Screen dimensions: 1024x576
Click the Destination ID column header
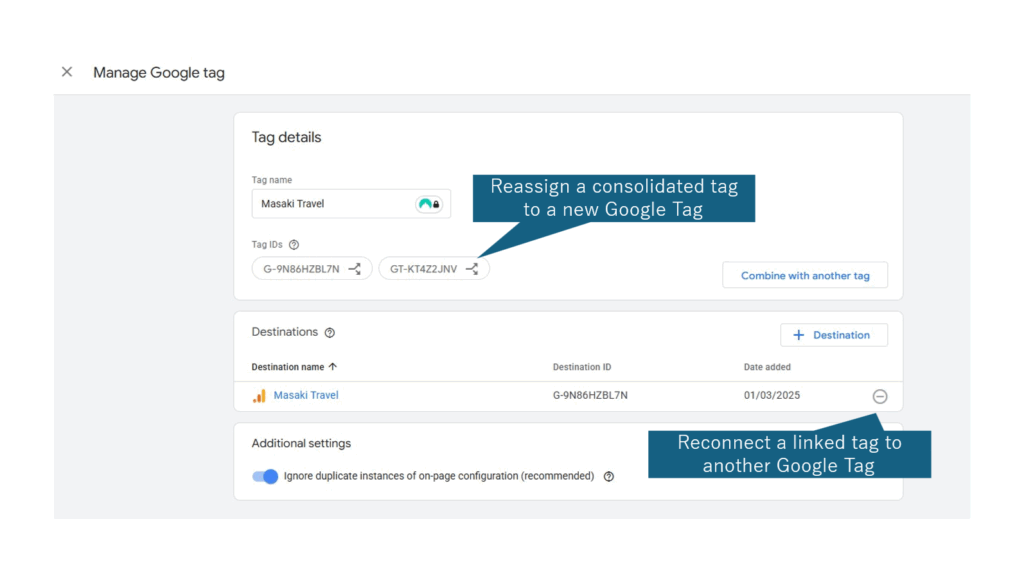click(x=582, y=367)
